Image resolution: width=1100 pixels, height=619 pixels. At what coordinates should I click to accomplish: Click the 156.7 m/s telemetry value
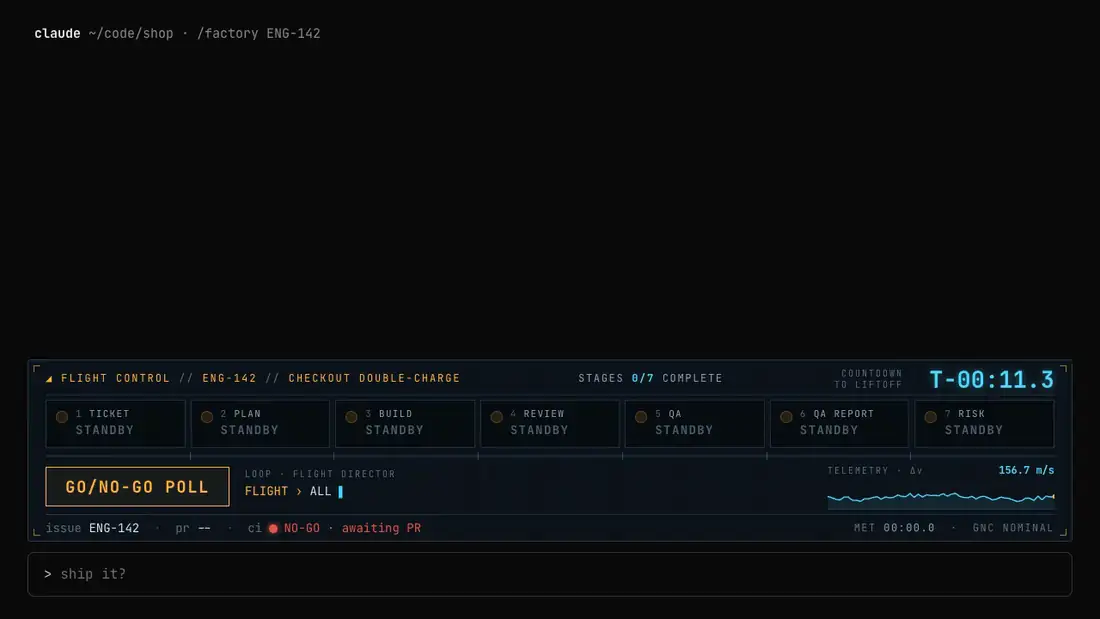[x=1026, y=470]
